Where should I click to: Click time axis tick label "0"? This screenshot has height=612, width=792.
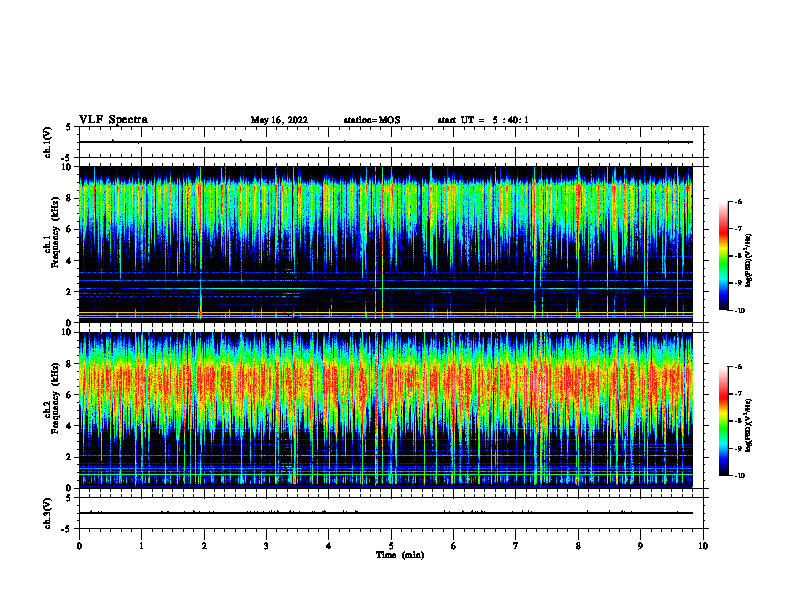click(79, 546)
